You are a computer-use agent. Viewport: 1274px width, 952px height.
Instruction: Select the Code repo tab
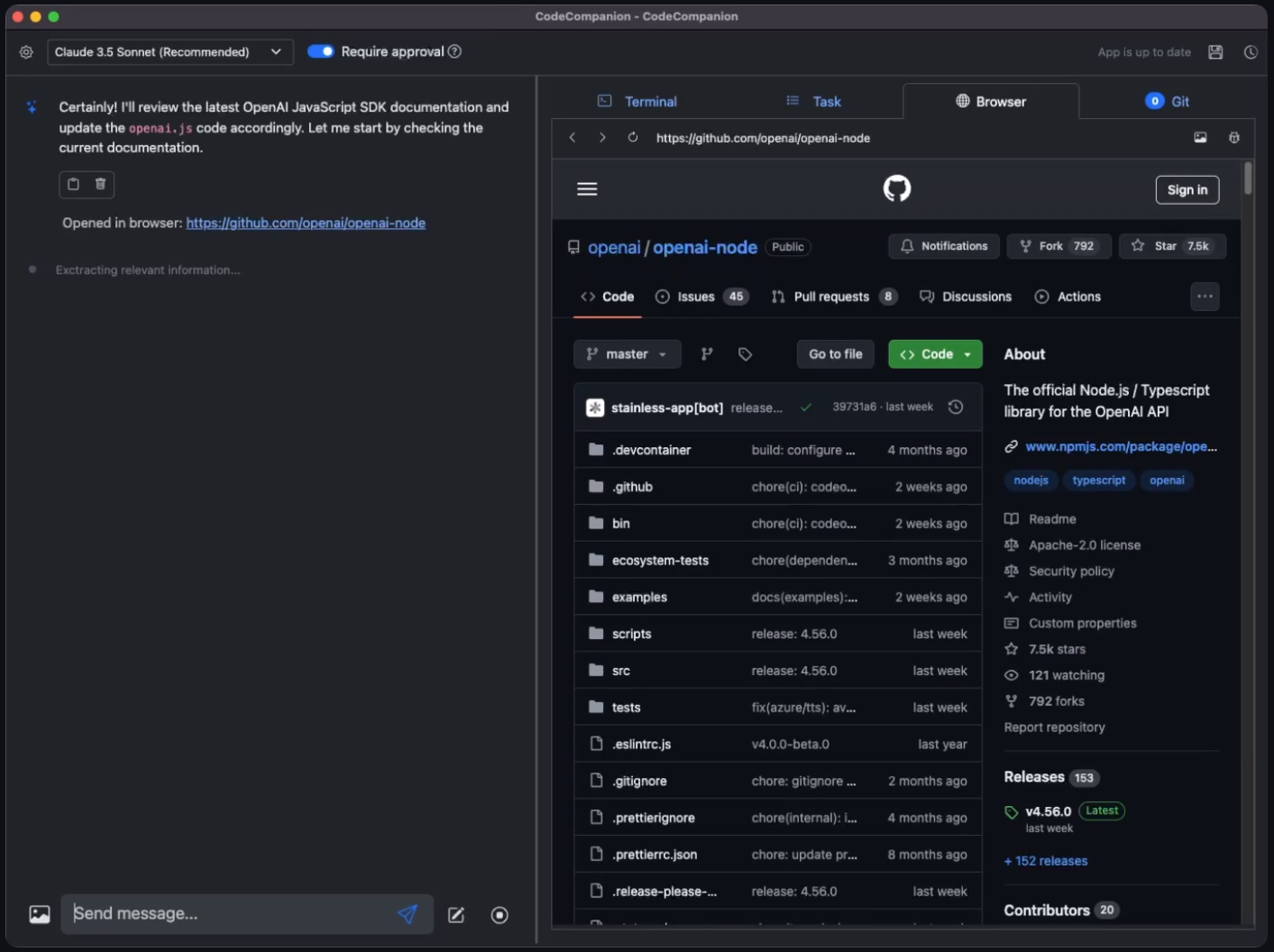[x=608, y=297]
